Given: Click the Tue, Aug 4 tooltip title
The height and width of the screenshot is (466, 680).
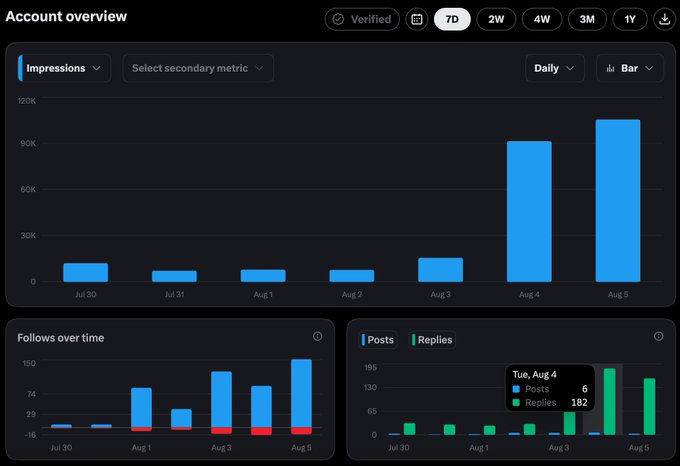Looking at the screenshot, I should coord(534,375).
